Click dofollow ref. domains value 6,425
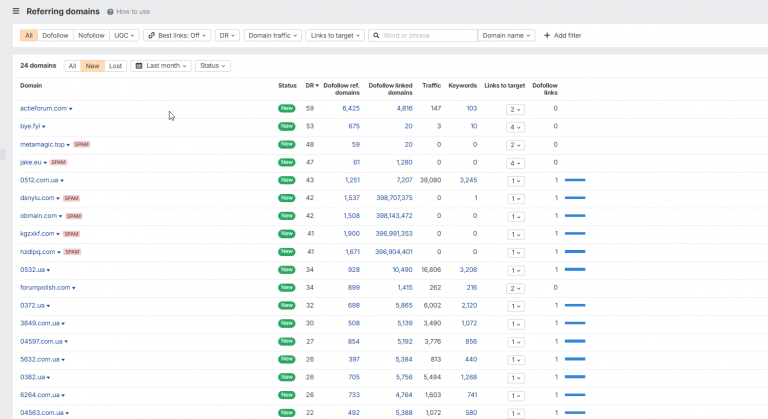The height and width of the screenshot is (419, 768). pos(351,108)
